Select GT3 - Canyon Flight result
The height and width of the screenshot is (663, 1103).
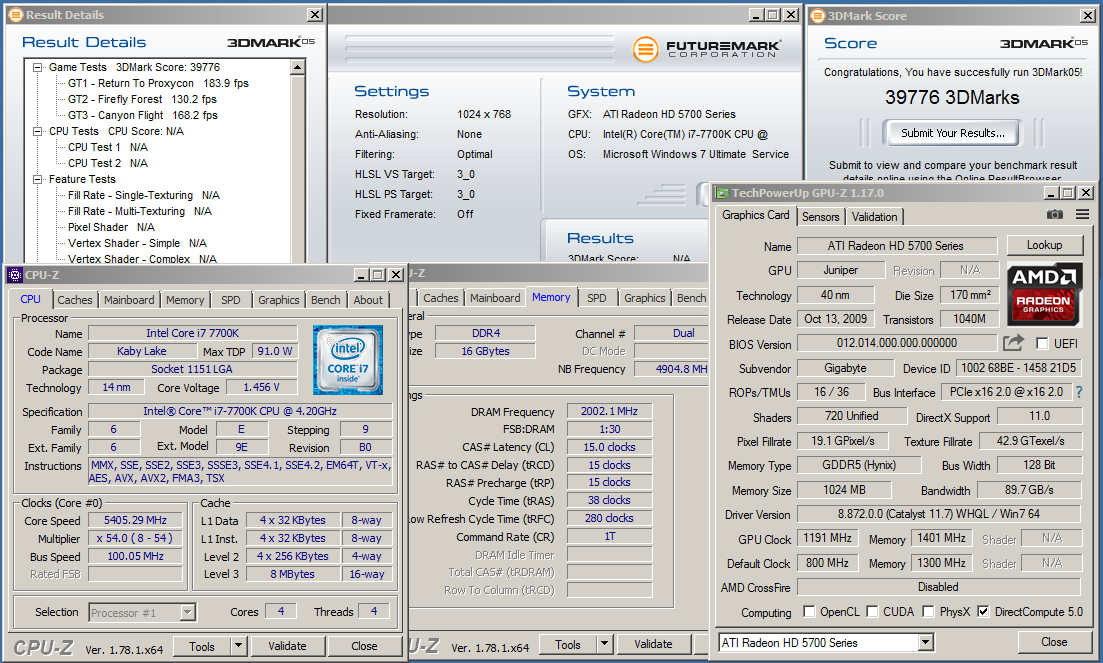[143, 115]
